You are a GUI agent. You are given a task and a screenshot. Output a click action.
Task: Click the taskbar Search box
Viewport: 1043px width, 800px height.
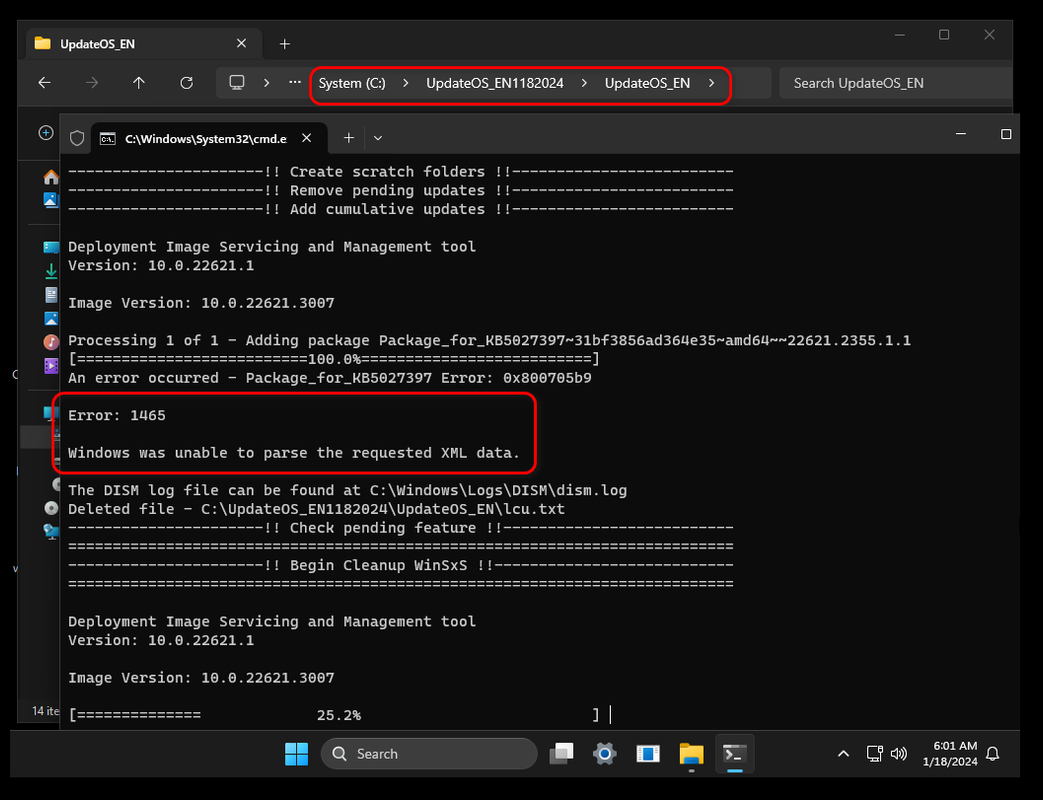point(429,754)
